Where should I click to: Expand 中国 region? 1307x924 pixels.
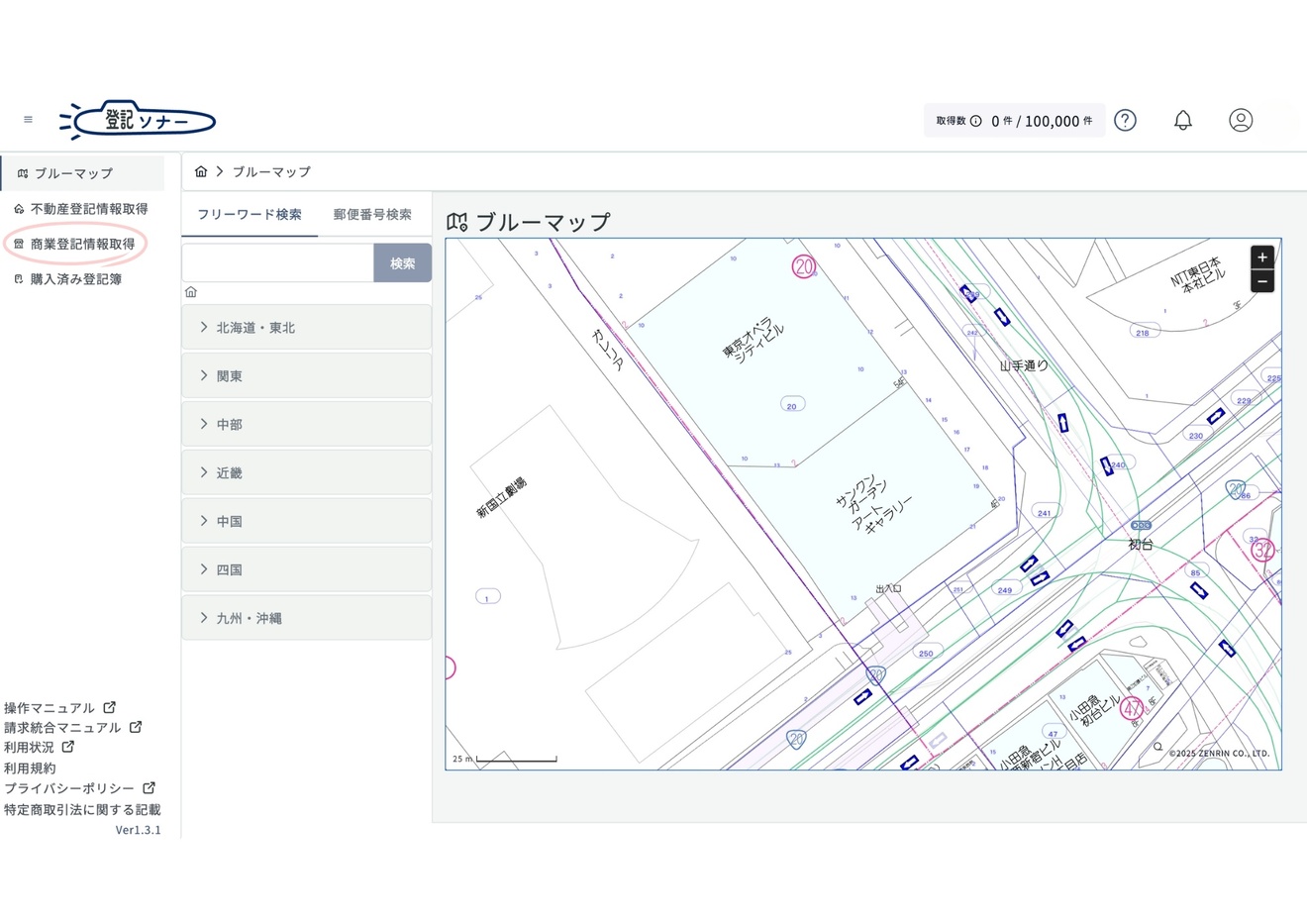(306, 521)
